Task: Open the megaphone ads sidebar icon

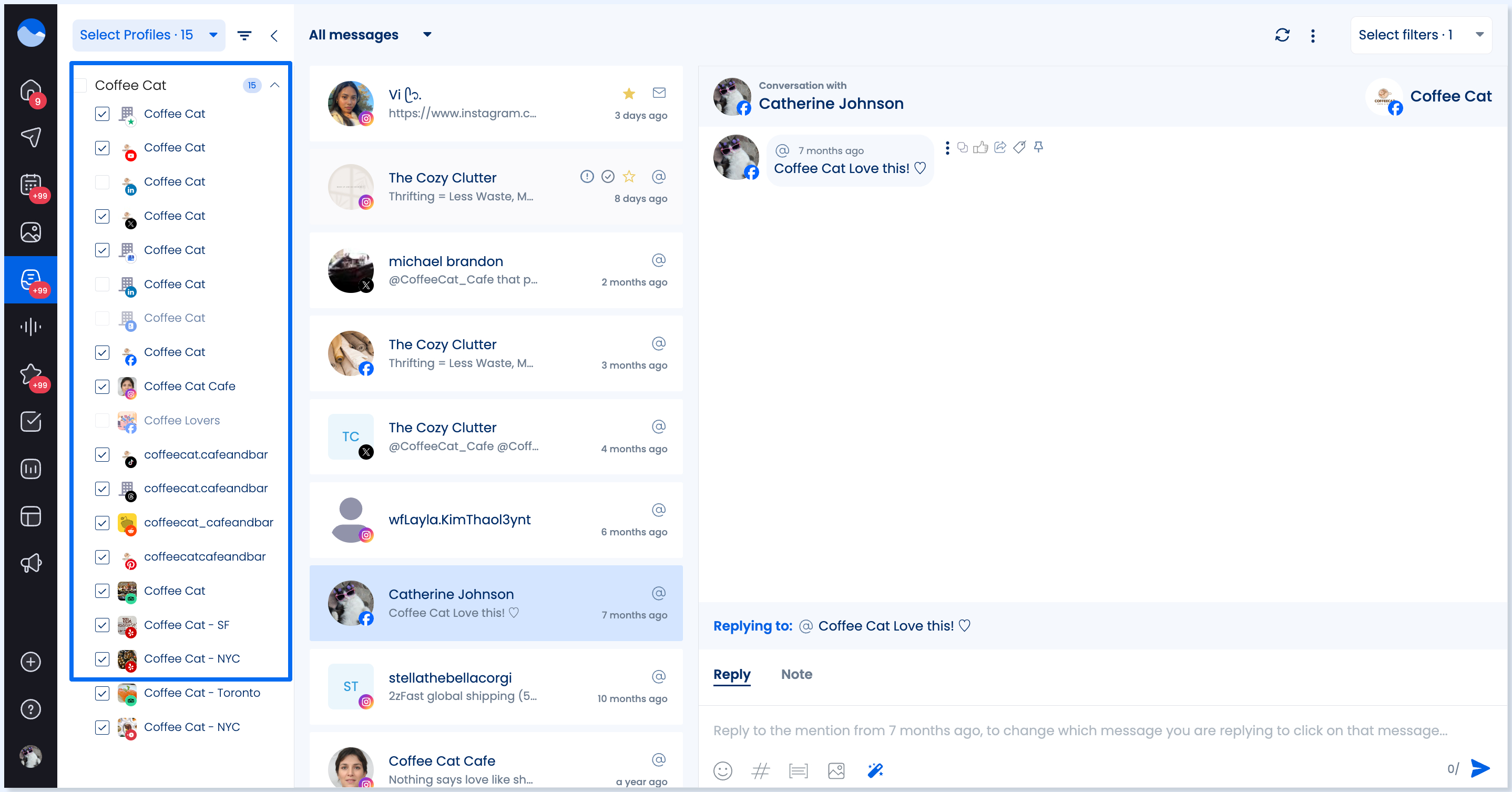Action: (30, 564)
